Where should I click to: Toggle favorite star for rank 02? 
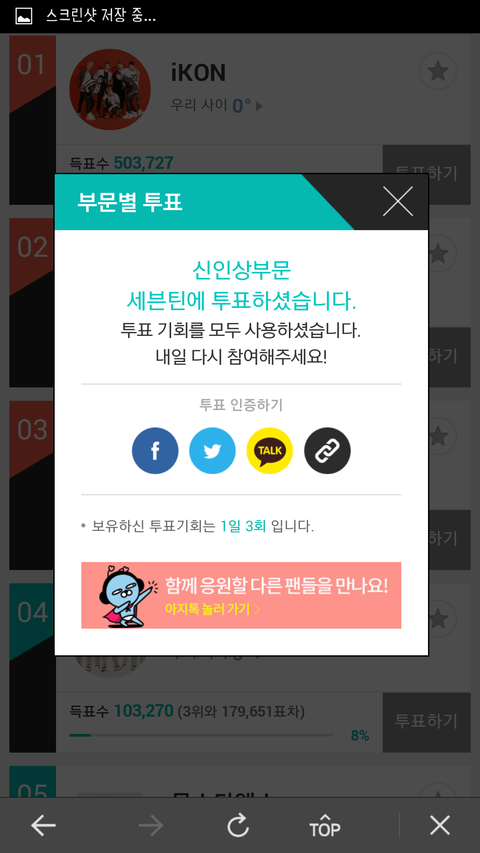(x=440, y=253)
